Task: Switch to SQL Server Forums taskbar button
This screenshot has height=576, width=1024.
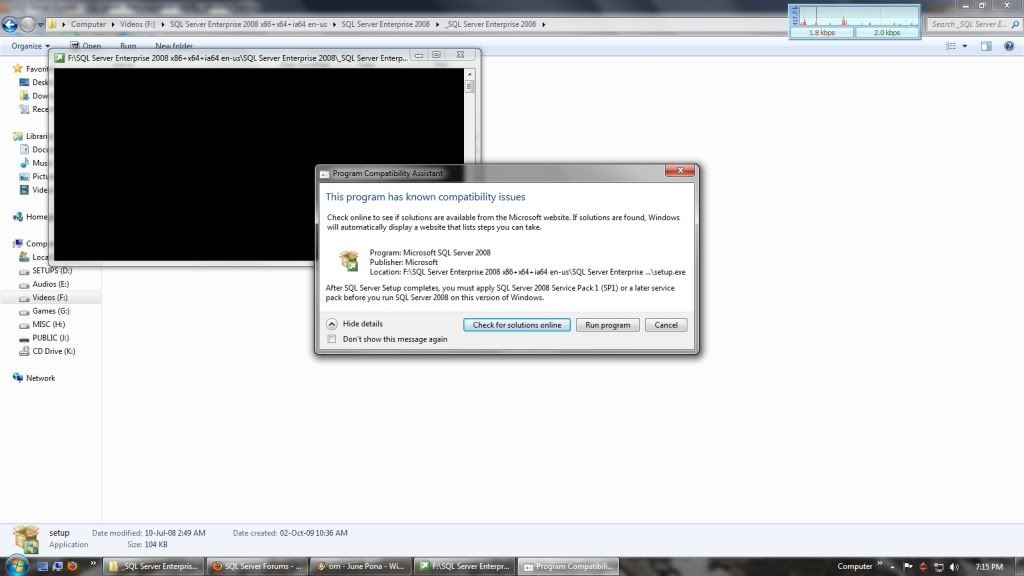Action: pyautogui.click(x=258, y=566)
